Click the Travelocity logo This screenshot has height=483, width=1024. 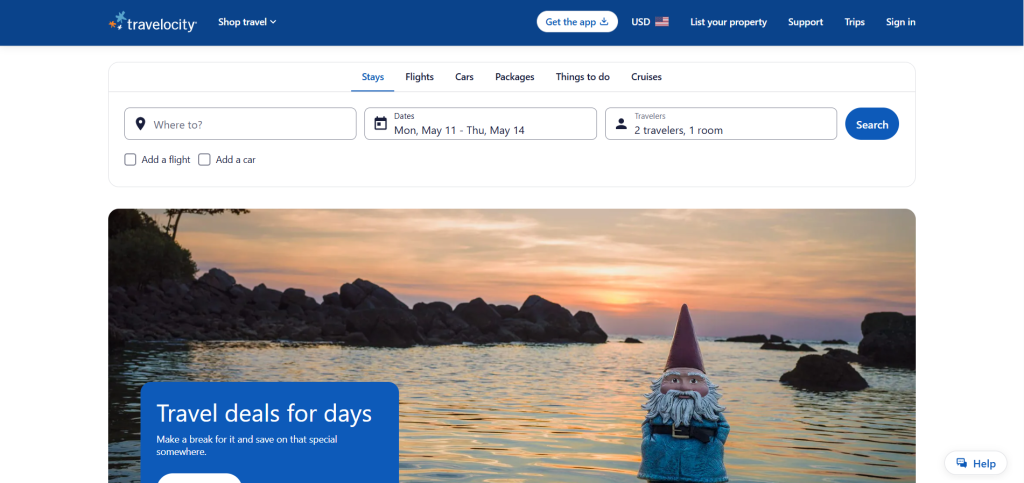(x=153, y=22)
